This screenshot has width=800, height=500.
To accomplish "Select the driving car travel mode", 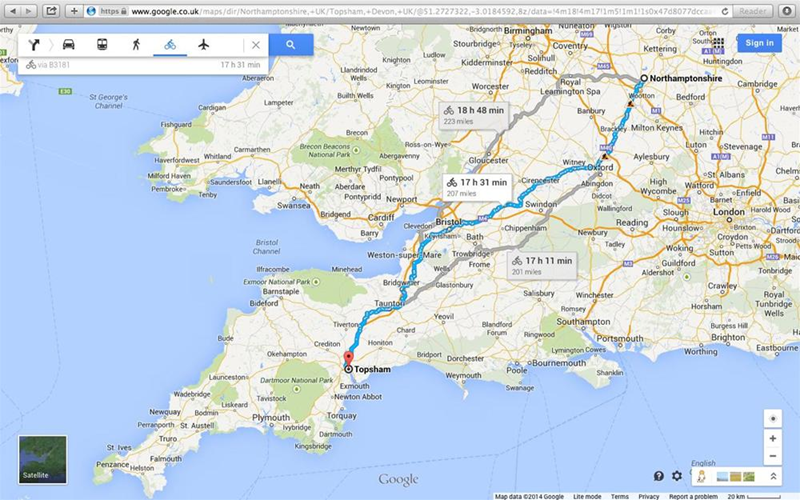I will (x=68, y=45).
